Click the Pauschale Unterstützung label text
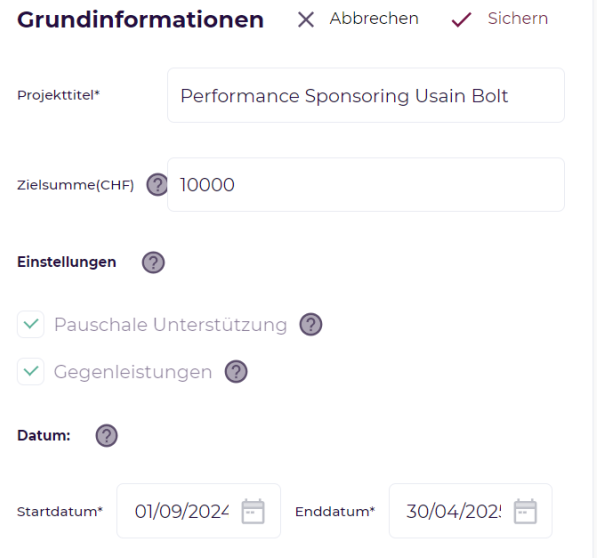This screenshot has height=558, width=597. pos(171,325)
